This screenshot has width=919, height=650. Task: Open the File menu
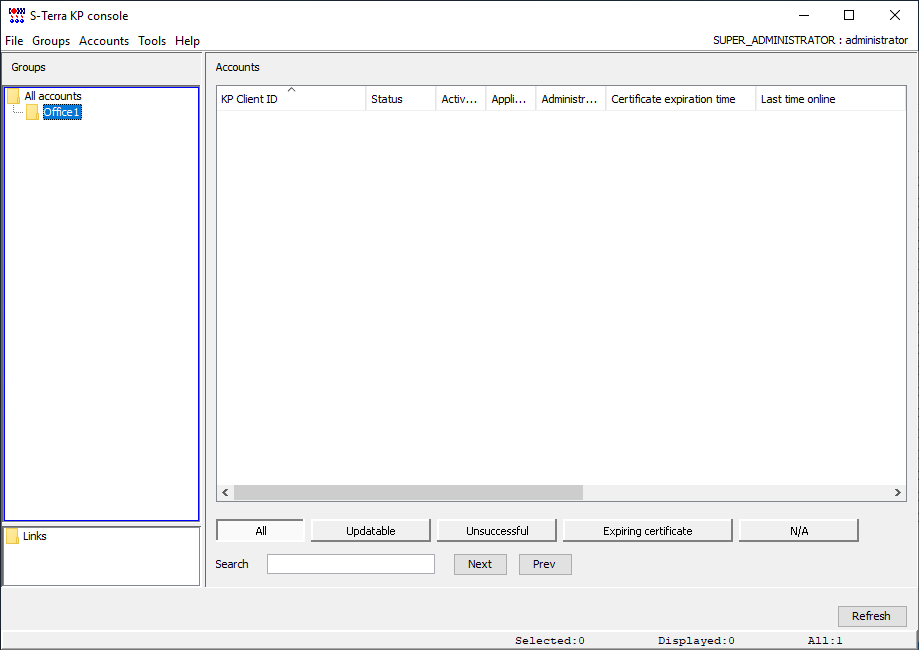(14, 40)
